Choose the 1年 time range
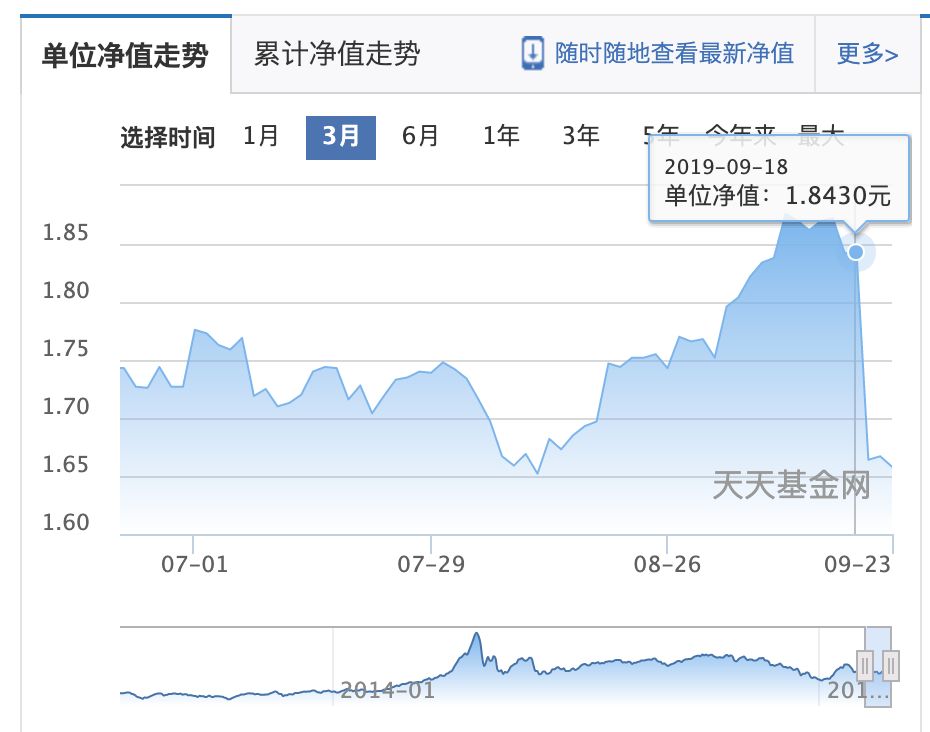 click(501, 136)
